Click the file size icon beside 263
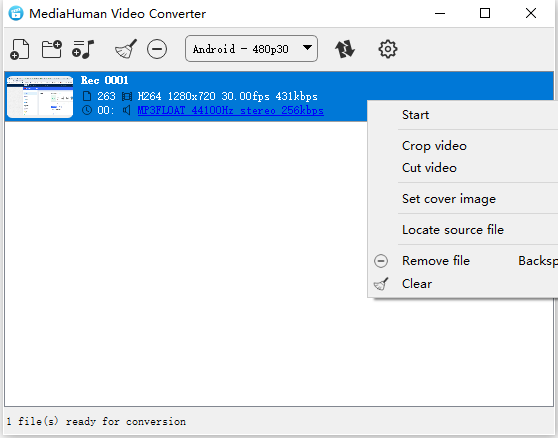The width and height of the screenshot is (558, 438). [87, 96]
